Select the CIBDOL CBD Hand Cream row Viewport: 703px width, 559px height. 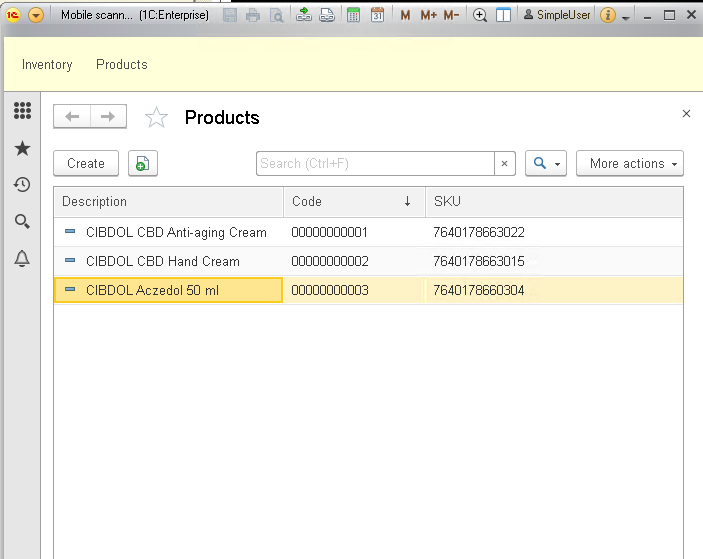click(x=369, y=261)
